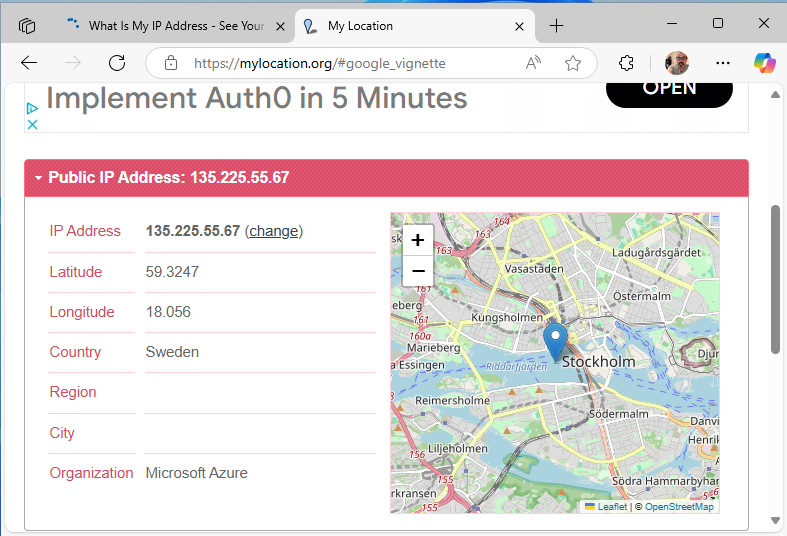
Task: Select the Microsoft Azure organization text
Action: (x=196, y=473)
